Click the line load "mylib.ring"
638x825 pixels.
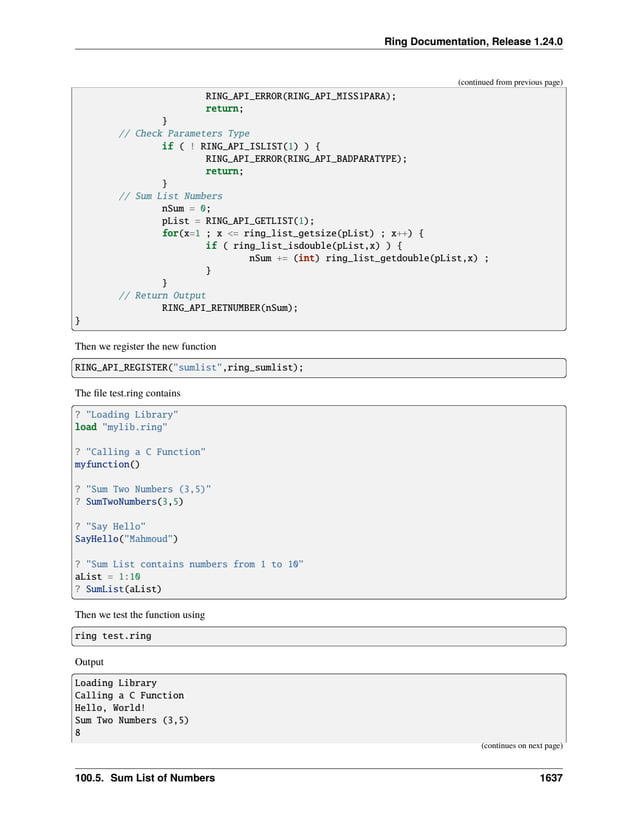pyautogui.click(x=121, y=427)
